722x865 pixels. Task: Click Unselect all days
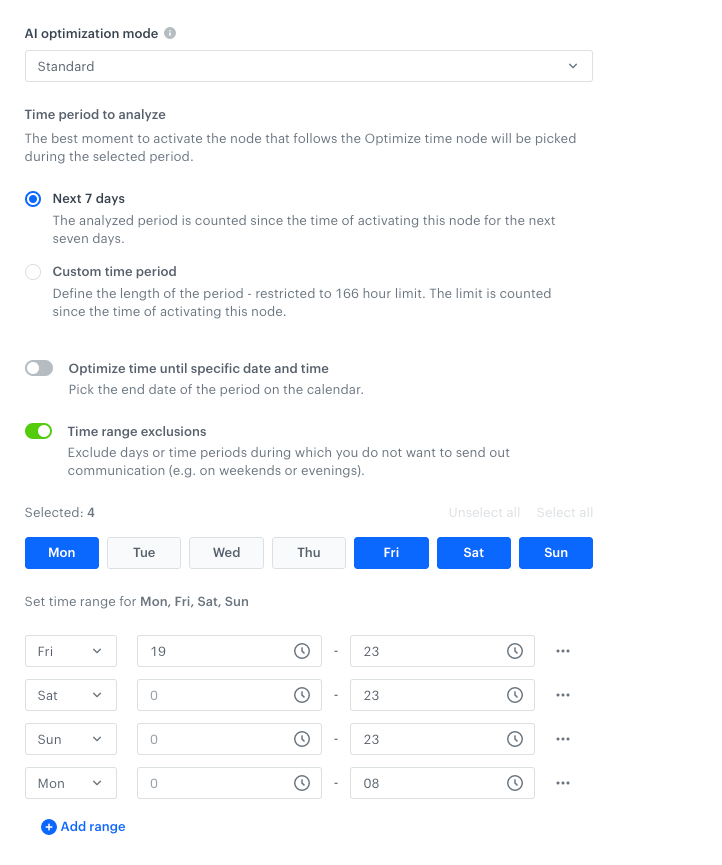pyautogui.click(x=484, y=513)
